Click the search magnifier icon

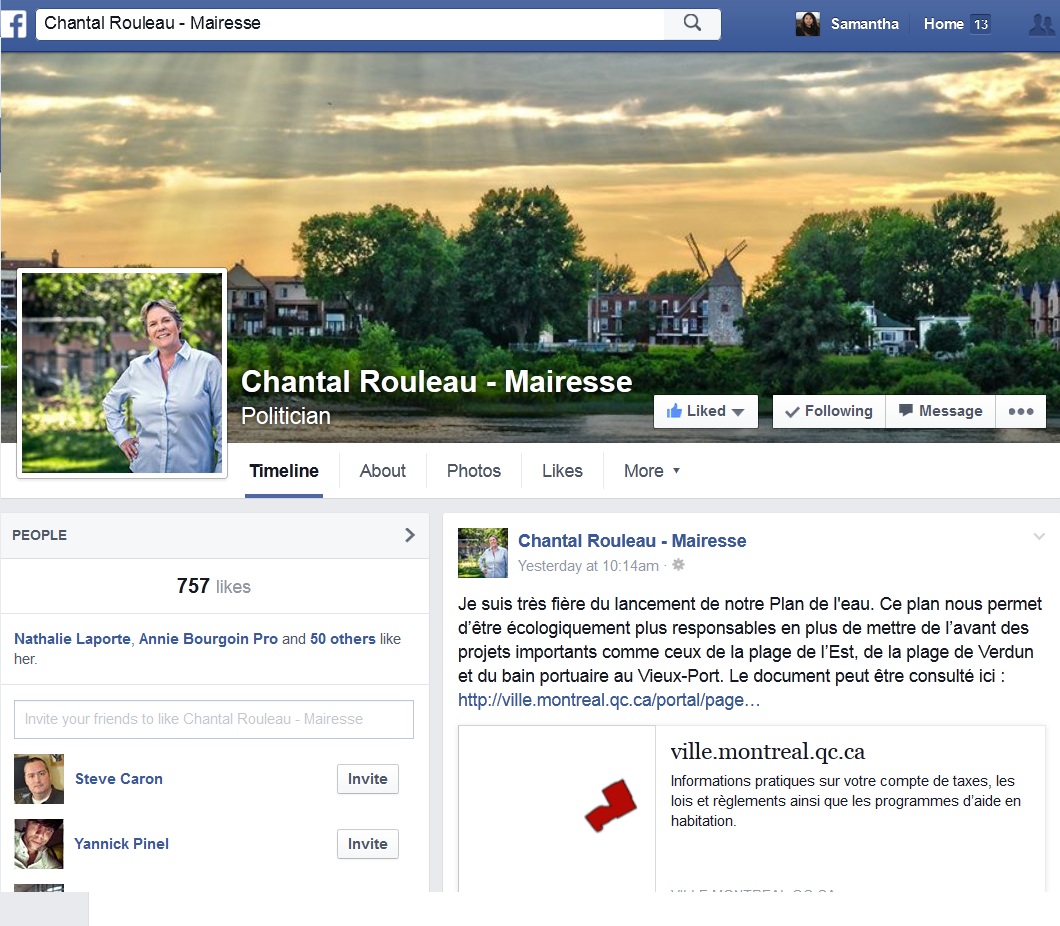pyautogui.click(x=692, y=23)
